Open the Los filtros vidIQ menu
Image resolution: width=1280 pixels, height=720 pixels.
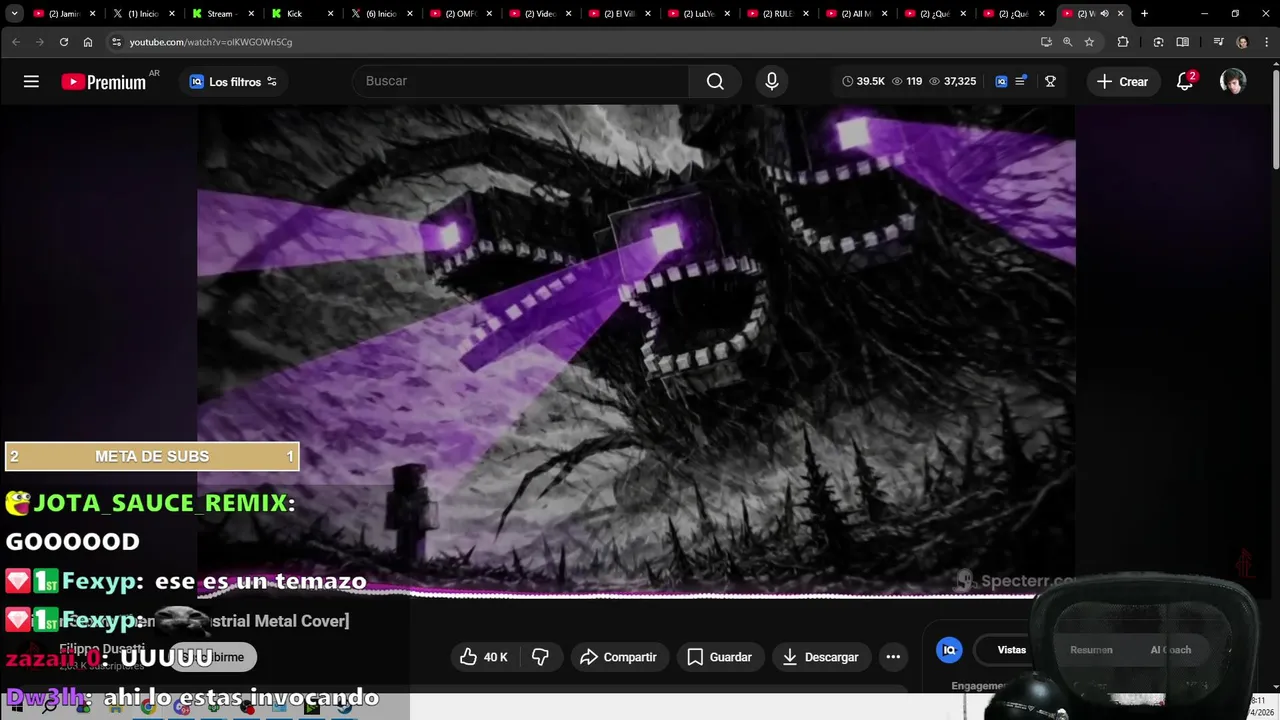[x=233, y=82]
